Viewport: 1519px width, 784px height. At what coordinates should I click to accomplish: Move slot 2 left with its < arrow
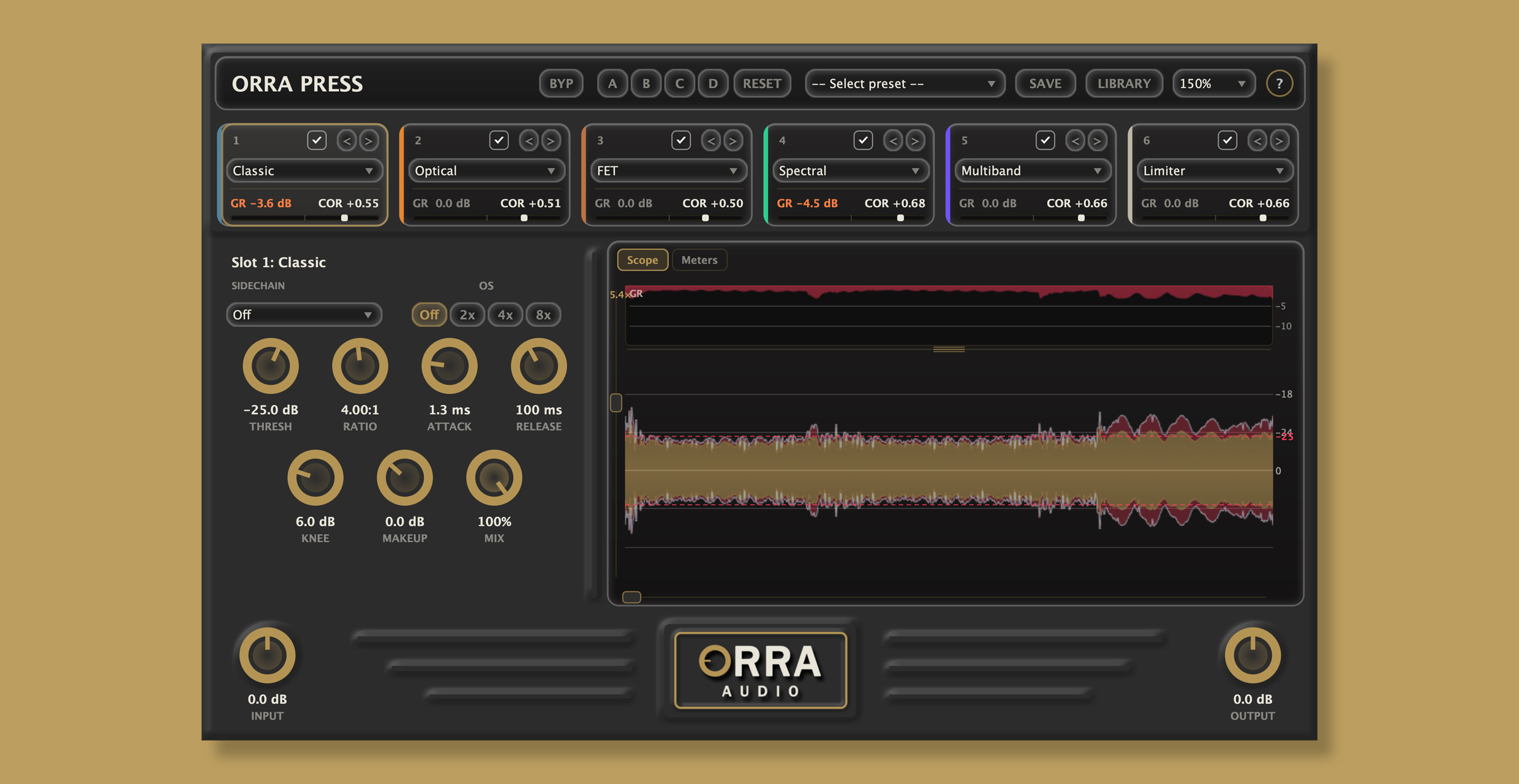(x=529, y=141)
